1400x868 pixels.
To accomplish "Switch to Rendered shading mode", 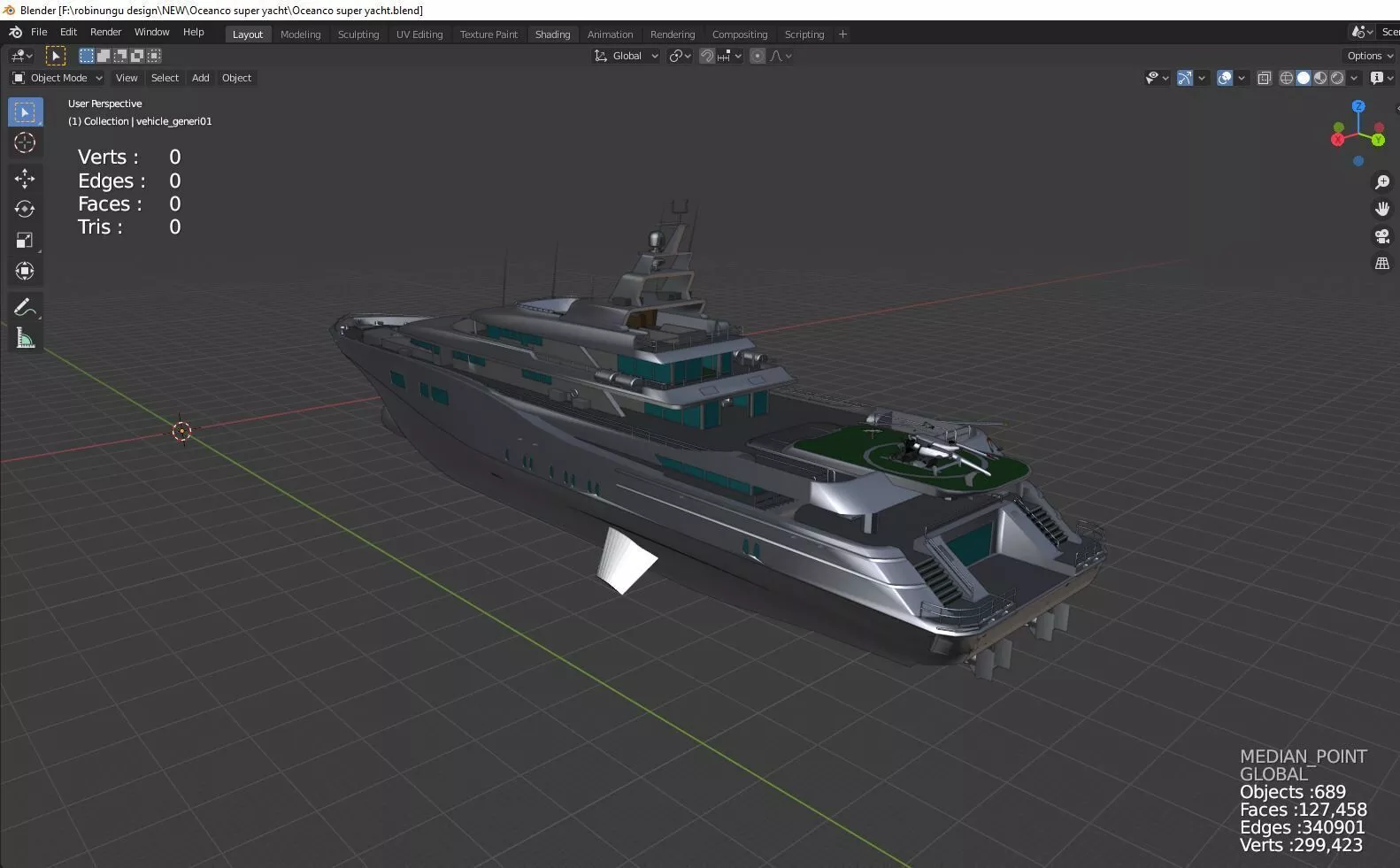I will (x=1337, y=78).
